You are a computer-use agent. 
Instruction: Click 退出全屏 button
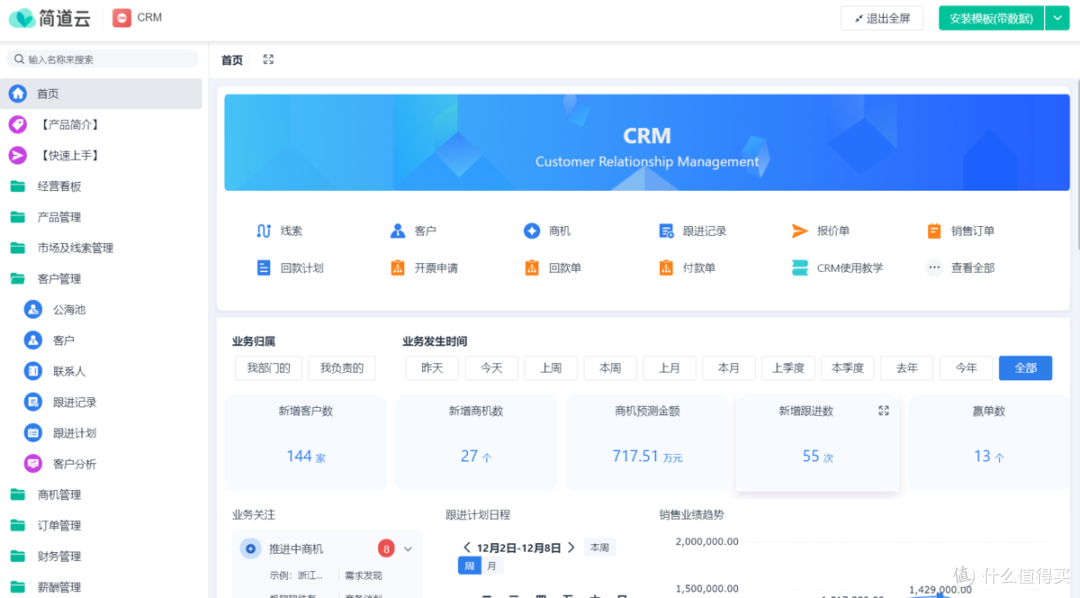[882, 18]
